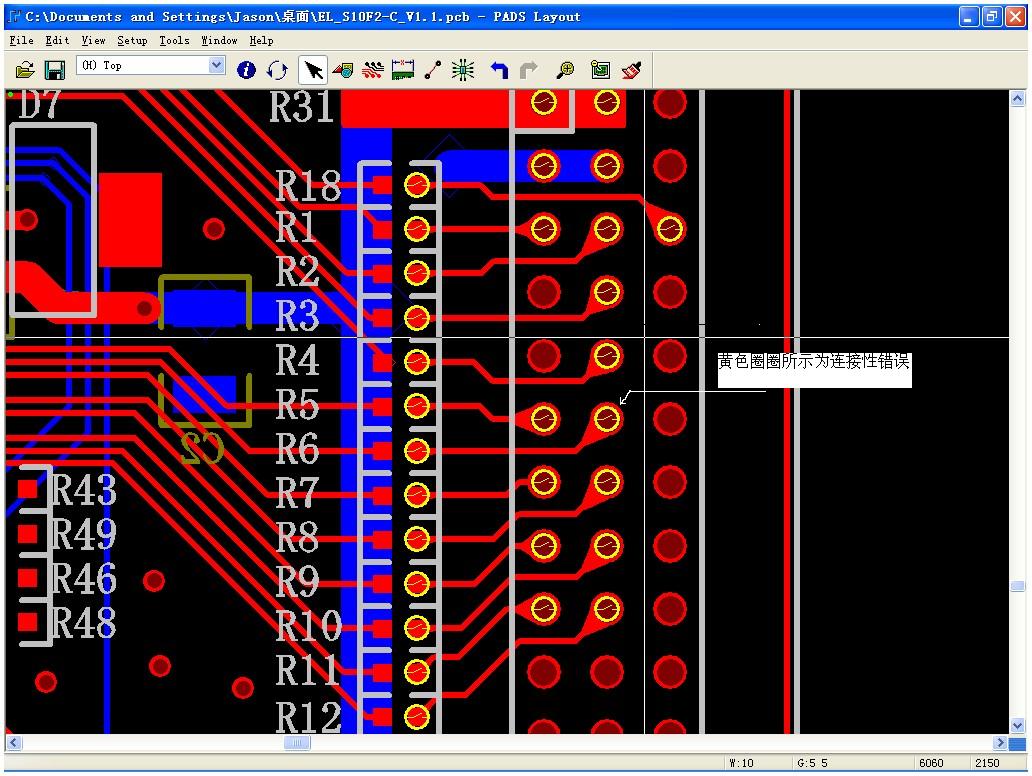Click the ECO toolbar icon
Image resolution: width=1032 pixels, height=776 pixels.
[433, 69]
